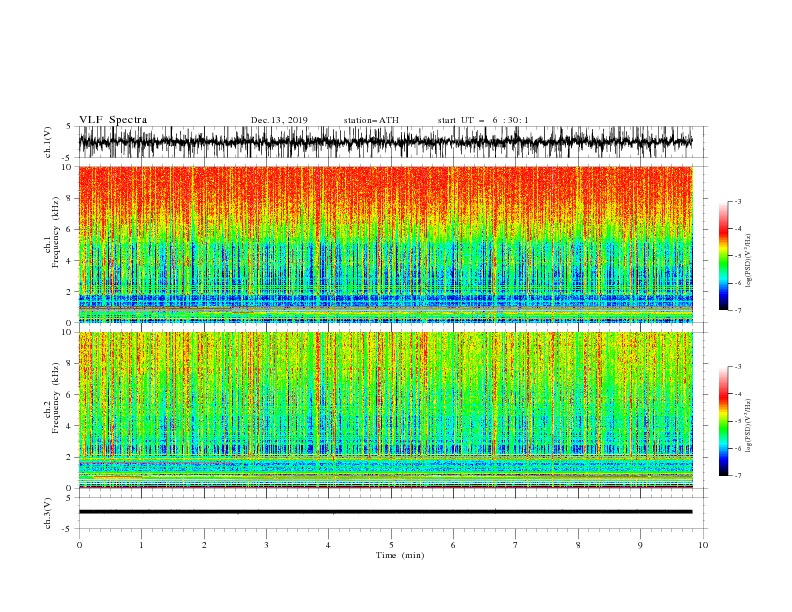The width and height of the screenshot is (792, 612).
Task: Click the '-3' label on ch.1 color bar
Action: [x=737, y=201]
